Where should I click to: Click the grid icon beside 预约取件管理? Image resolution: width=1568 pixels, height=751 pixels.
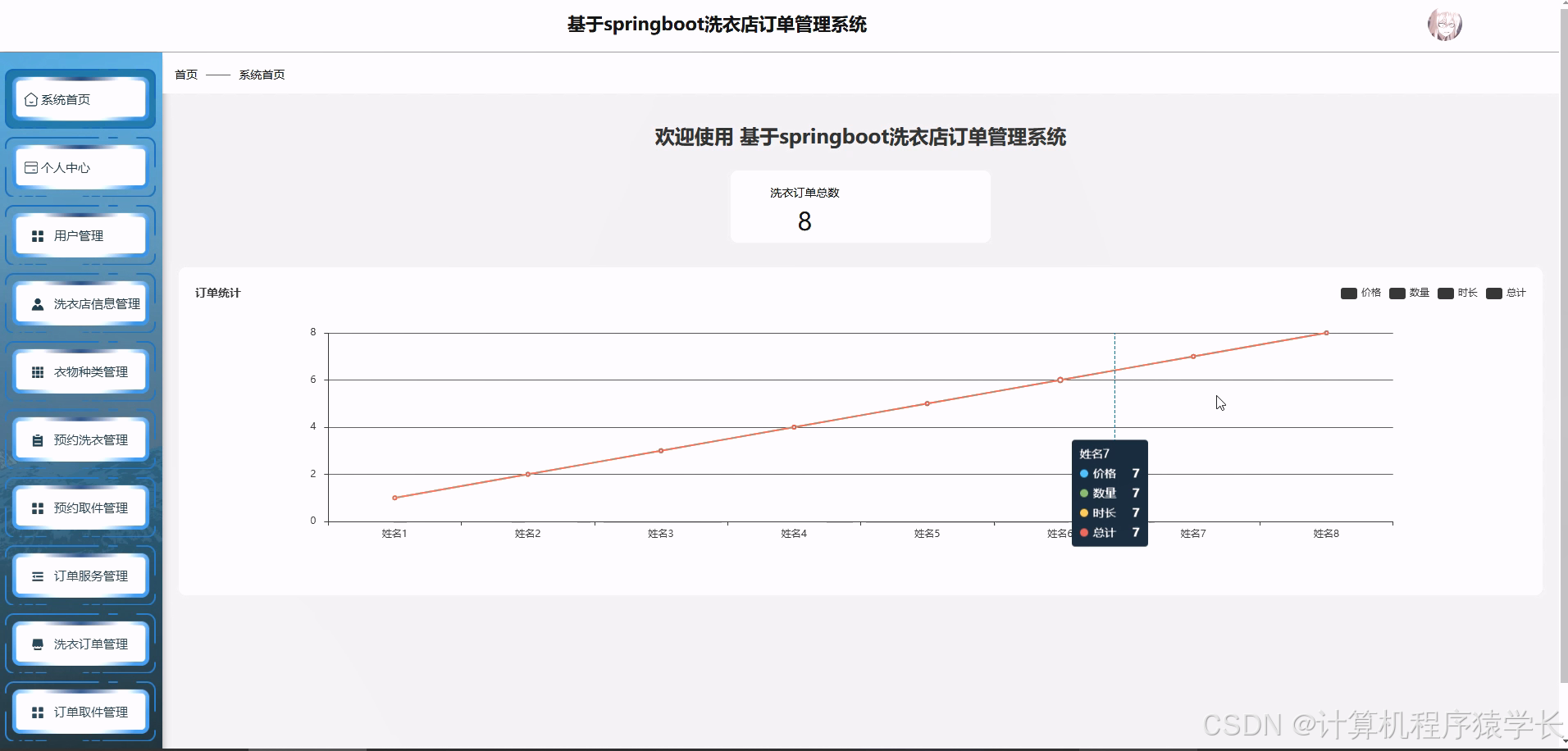tap(38, 508)
